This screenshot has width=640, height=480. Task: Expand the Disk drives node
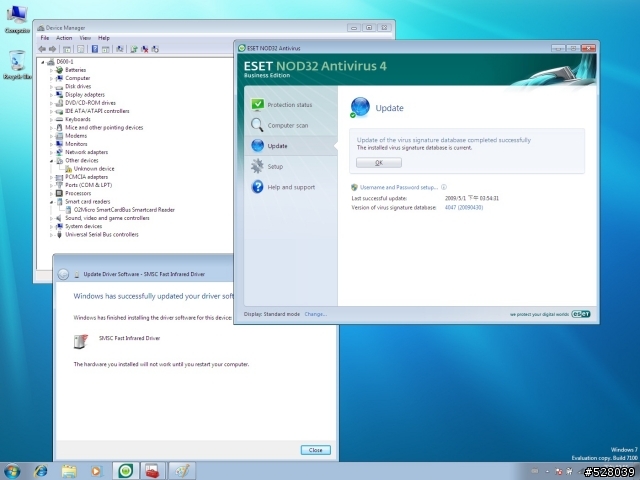[51, 87]
